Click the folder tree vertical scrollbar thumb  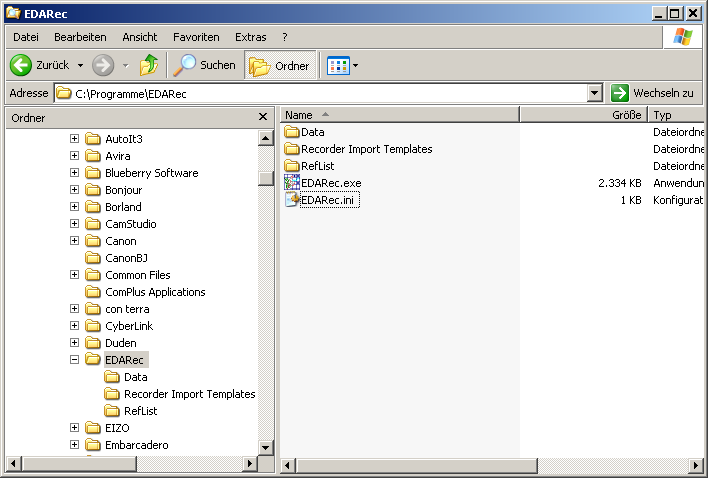pos(266,178)
